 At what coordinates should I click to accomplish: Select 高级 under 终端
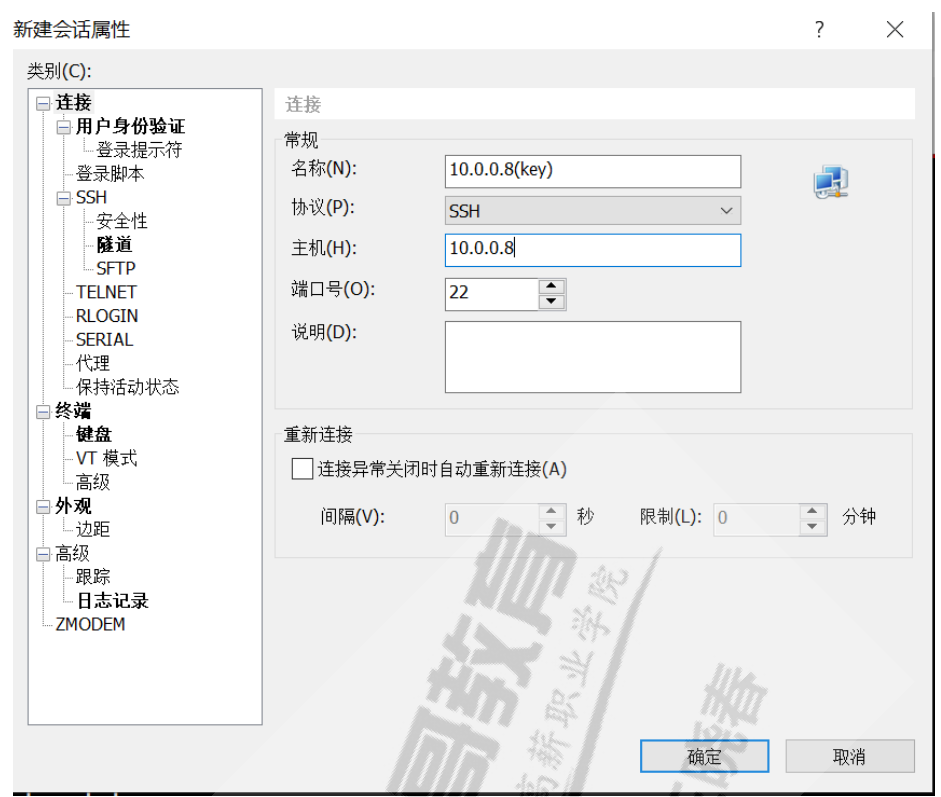tap(92, 482)
